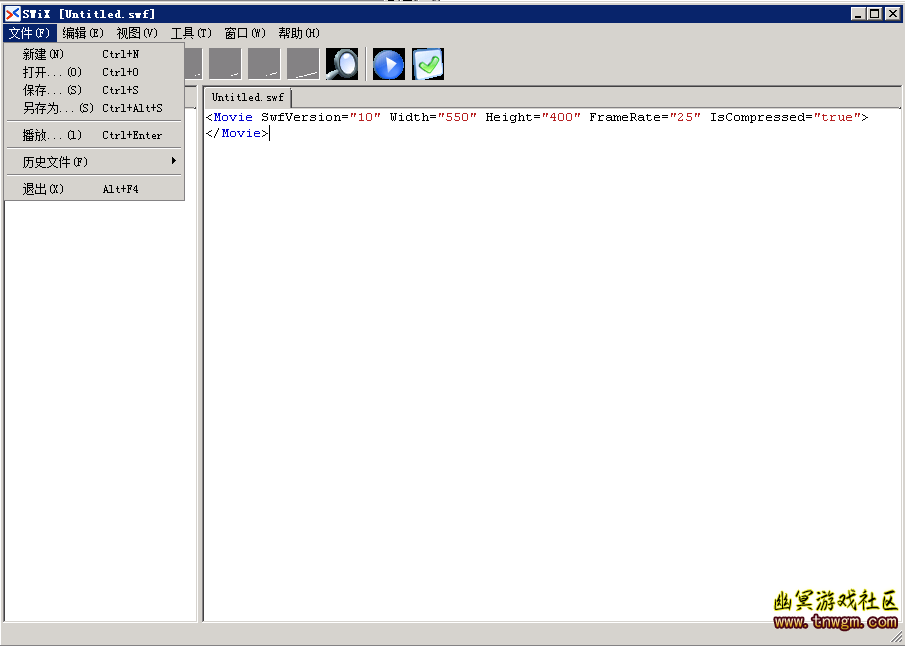Image resolution: width=905 pixels, height=646 pixels.
Task: Open the 帮助(H) menu
Action: (x=299, y=33)
